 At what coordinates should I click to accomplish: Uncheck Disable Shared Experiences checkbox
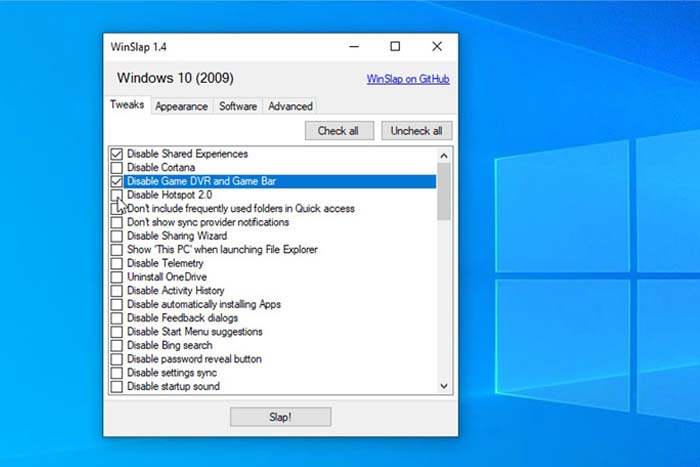[x=117, y=154]
